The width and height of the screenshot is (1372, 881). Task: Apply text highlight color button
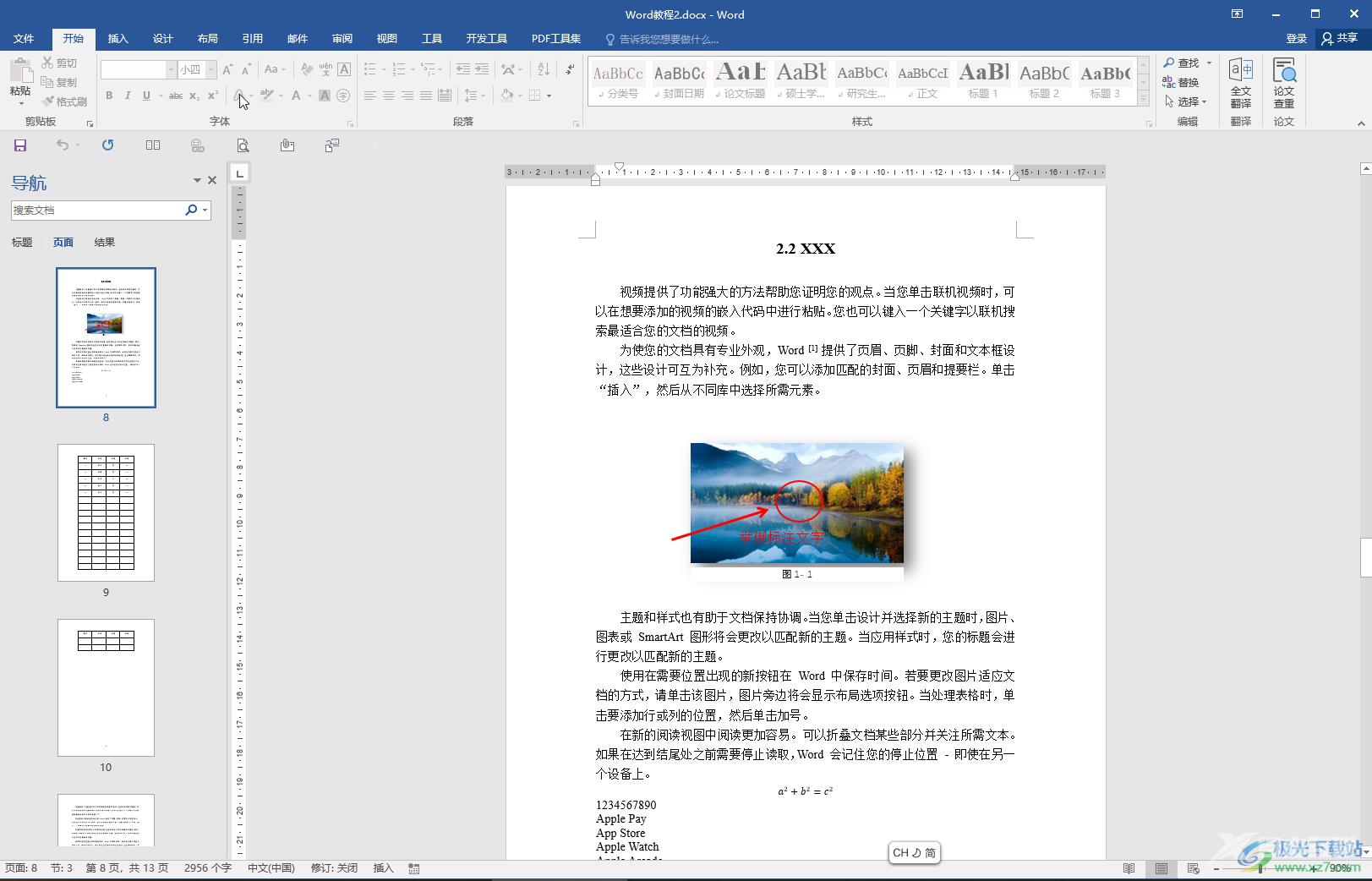pyautogui.click(x=267, y=96)
